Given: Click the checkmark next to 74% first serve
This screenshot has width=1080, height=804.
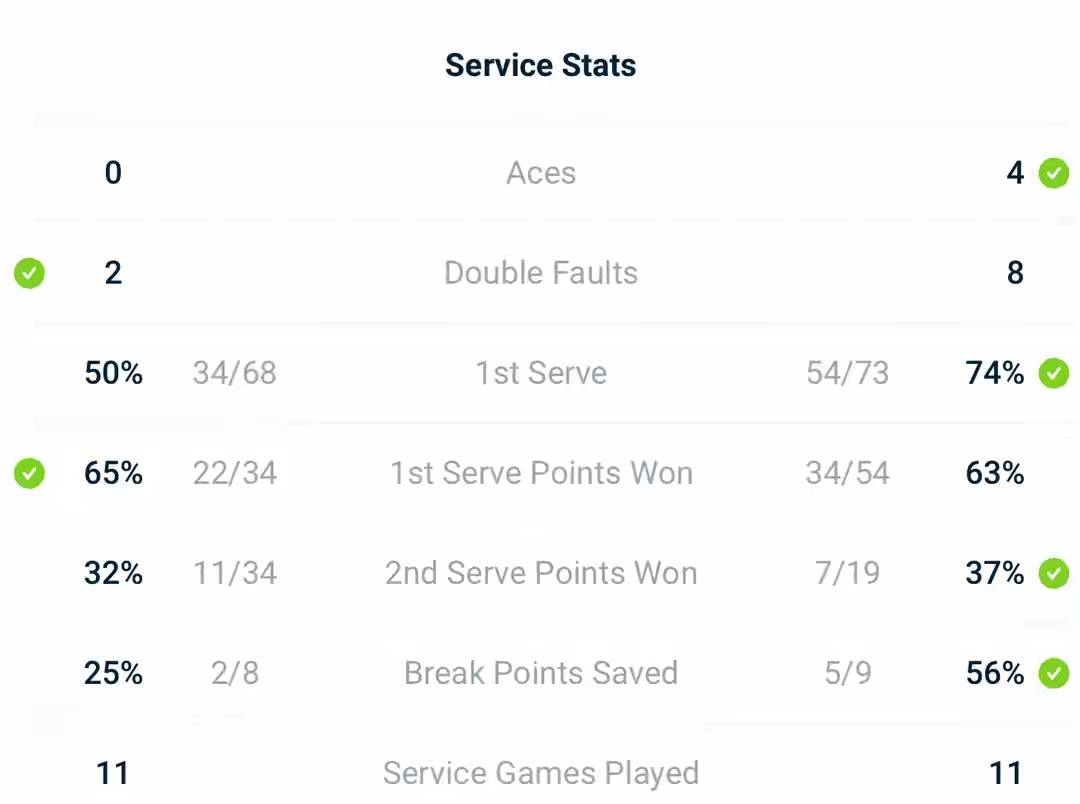Looking at the screenshot, I should 1053,373.
